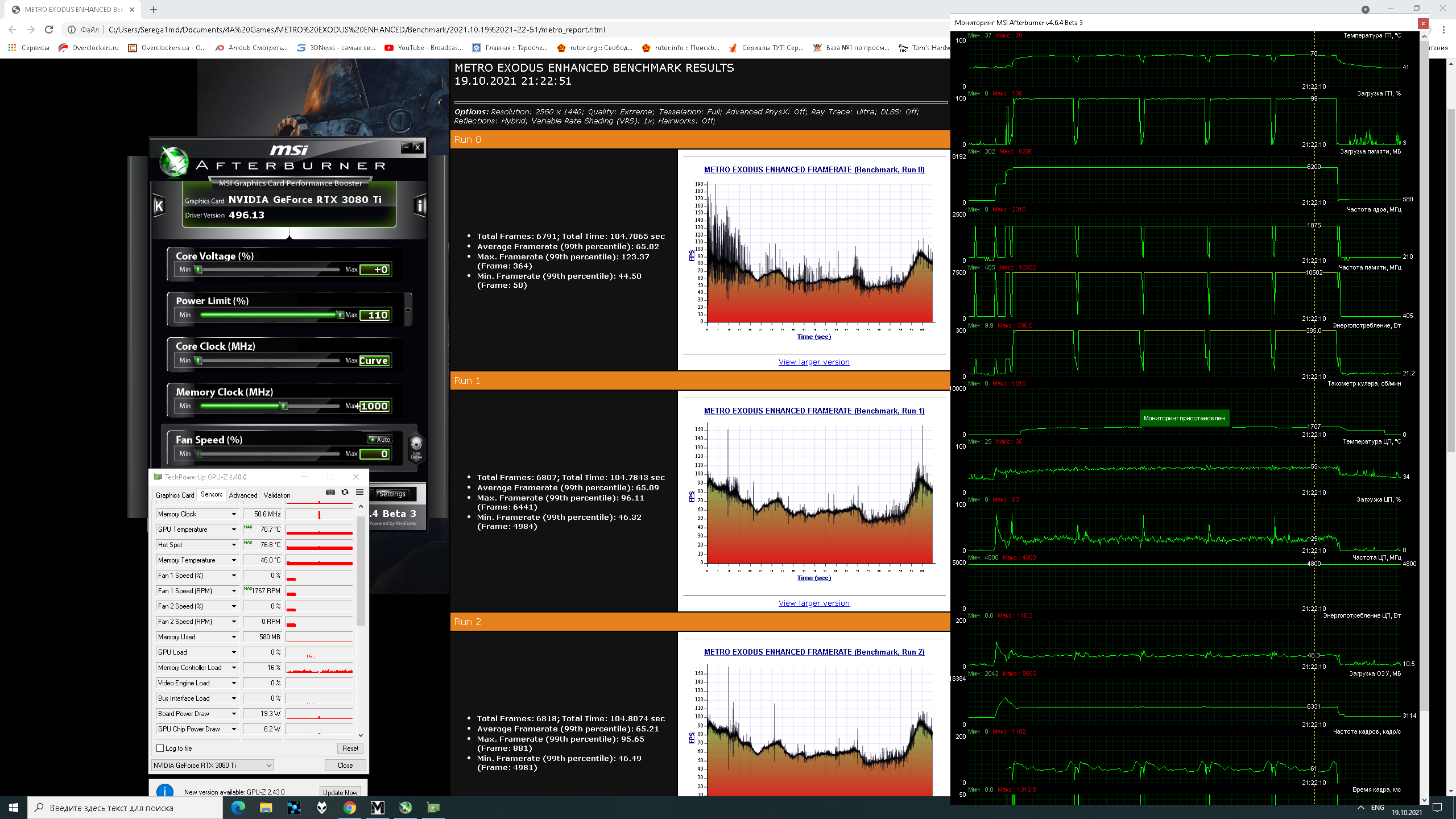Click the fan User Define gear icon
The width and height of the screenshot is (1456, 819).
tap(416, 446)
